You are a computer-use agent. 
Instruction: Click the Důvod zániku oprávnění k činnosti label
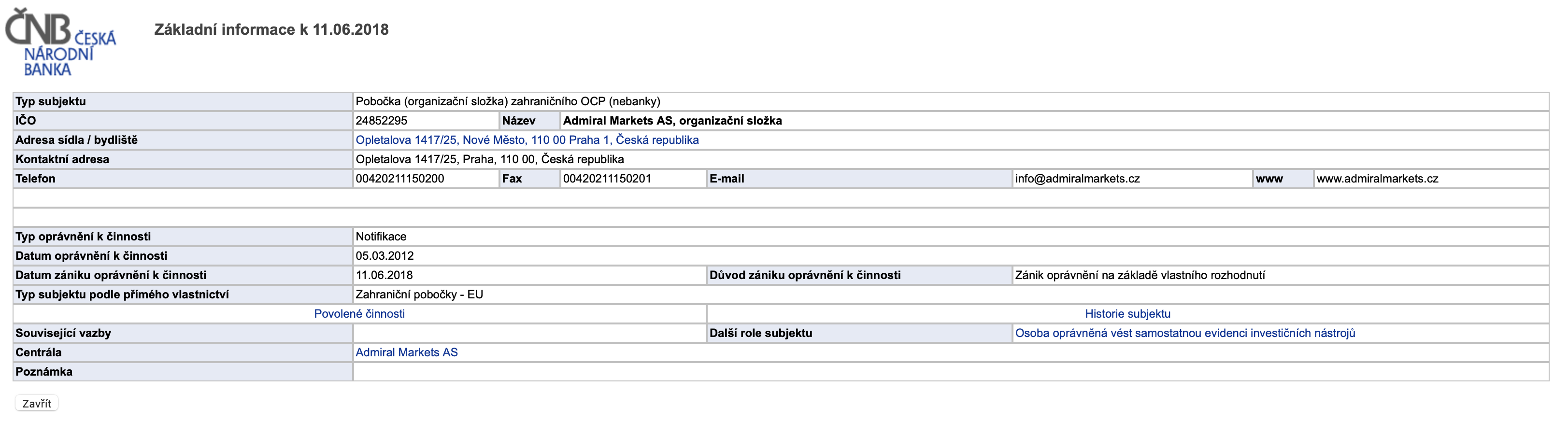tap(805, 276)
